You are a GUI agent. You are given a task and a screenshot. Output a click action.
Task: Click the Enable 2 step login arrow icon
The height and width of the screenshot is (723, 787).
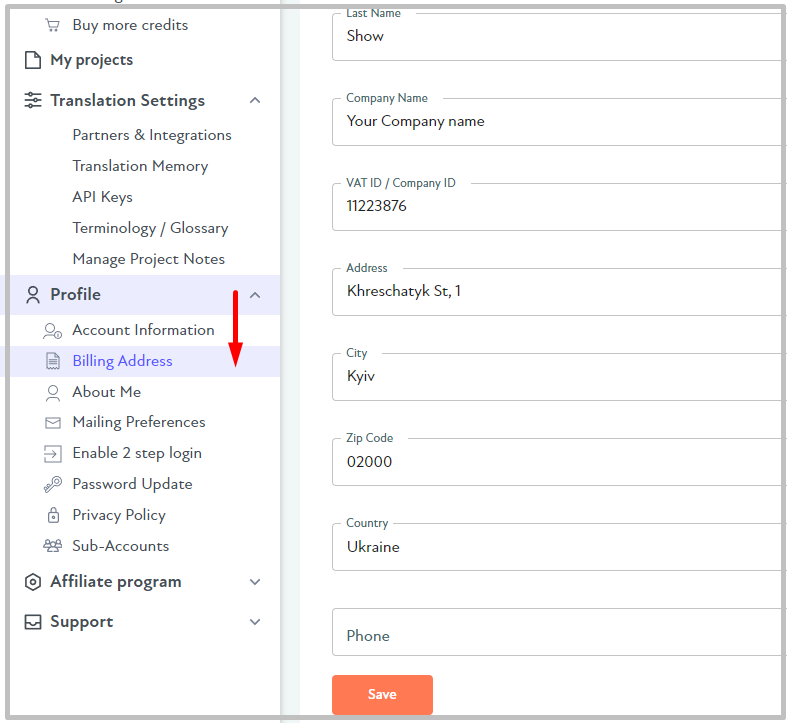(53, 454)
